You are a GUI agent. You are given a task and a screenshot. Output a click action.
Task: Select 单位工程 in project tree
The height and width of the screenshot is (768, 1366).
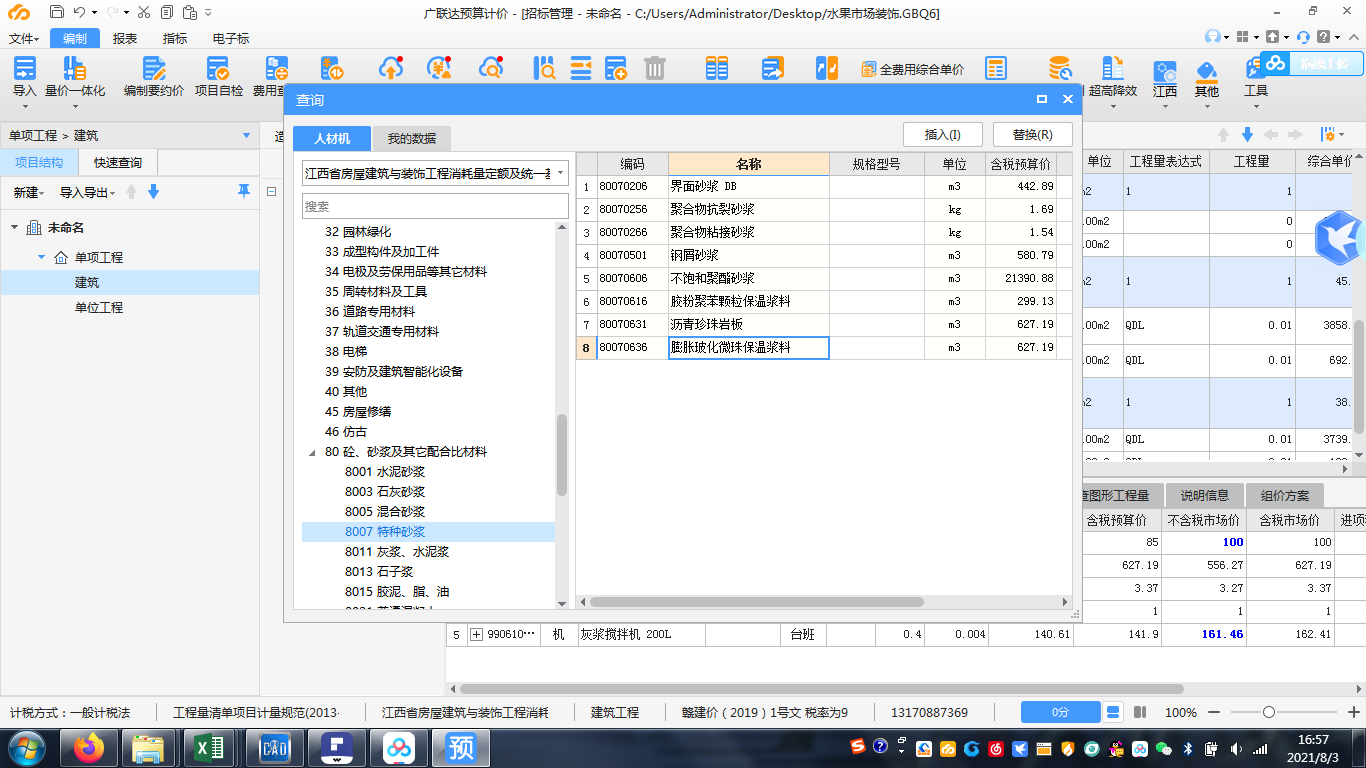click(99, 307)
